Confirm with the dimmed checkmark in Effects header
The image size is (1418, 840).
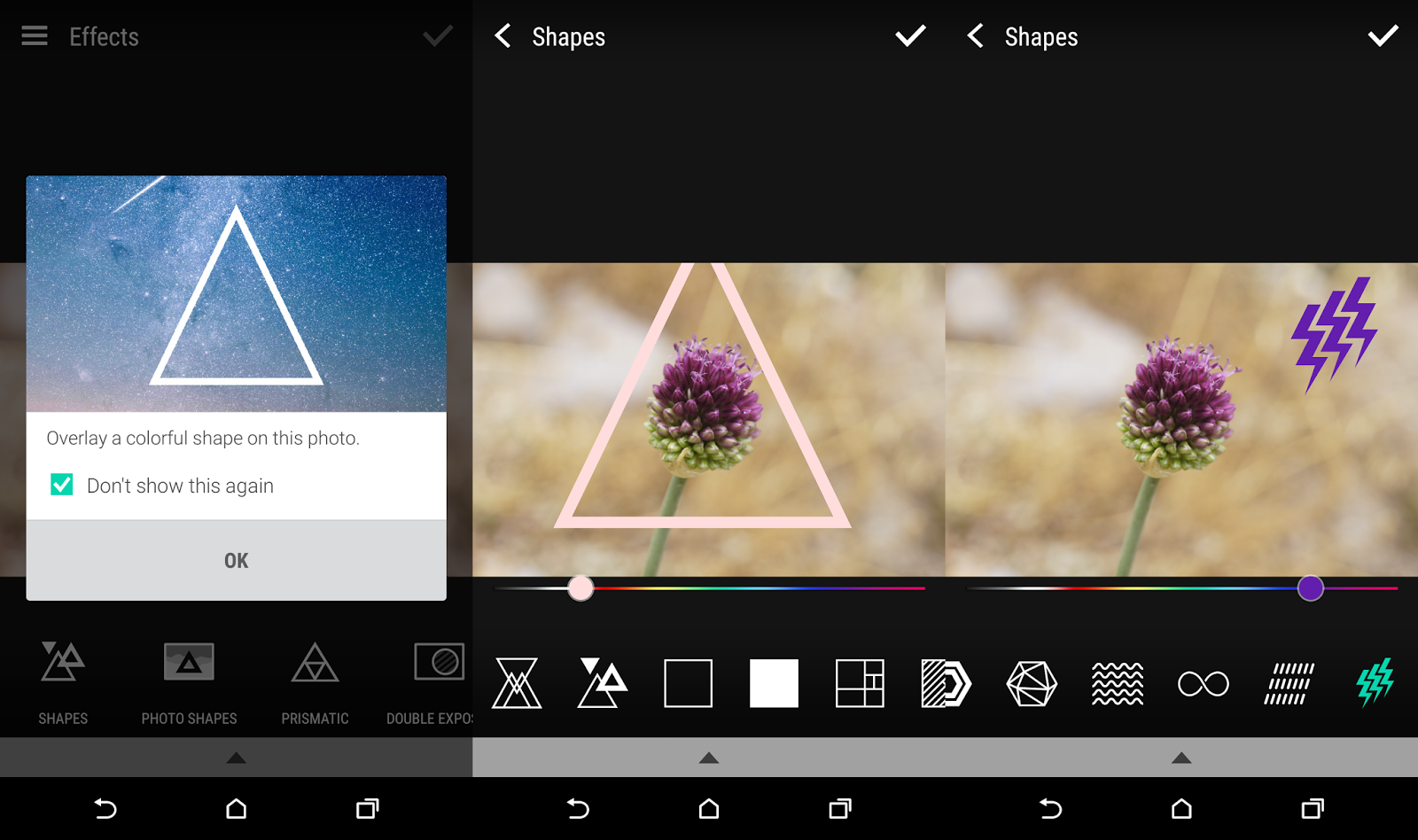pyautogui.click(x=437, y=36)
